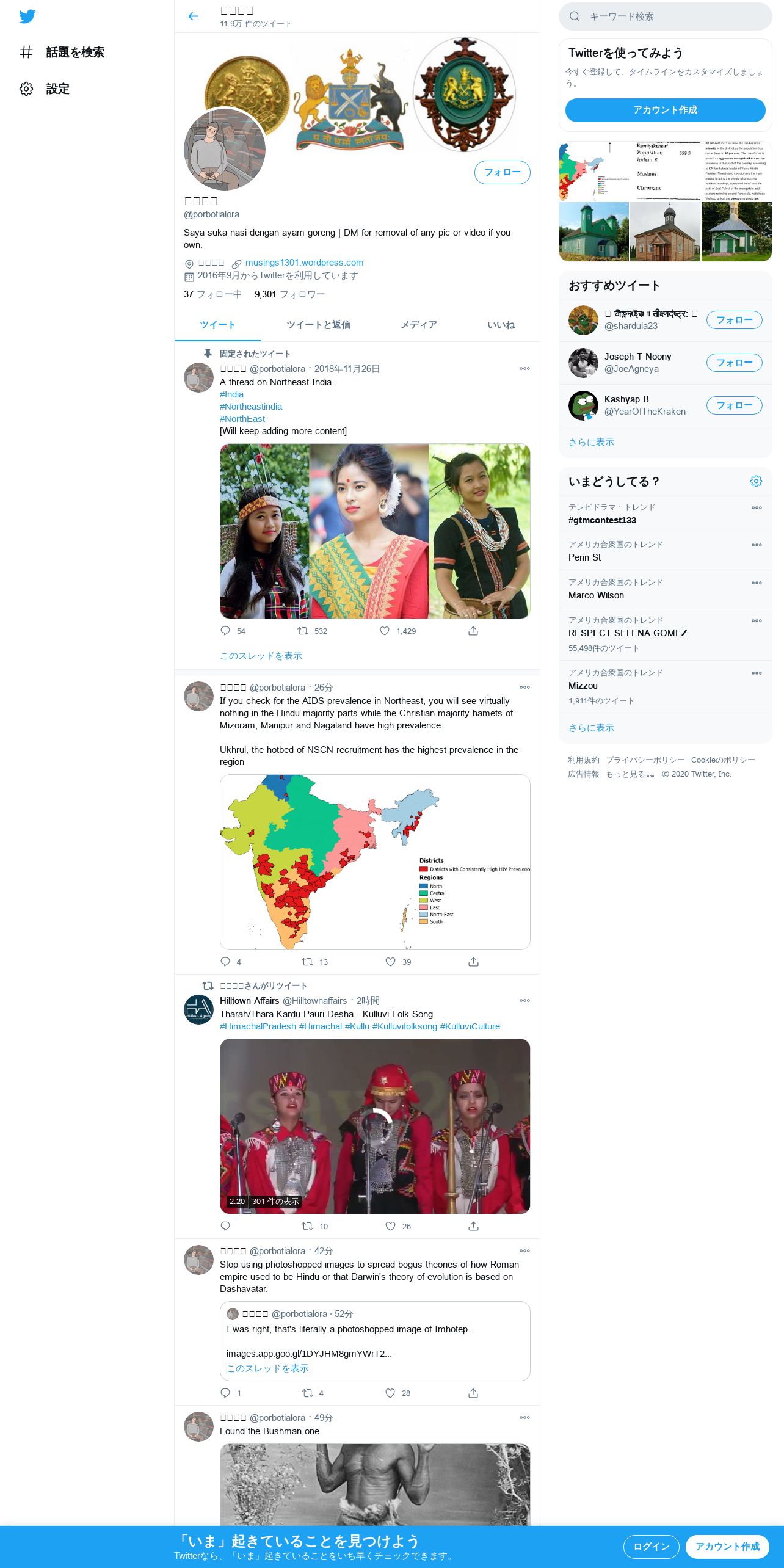Switch to the ツイートと返信 tab
The image size is (784, 1568).
click(318, 325)
